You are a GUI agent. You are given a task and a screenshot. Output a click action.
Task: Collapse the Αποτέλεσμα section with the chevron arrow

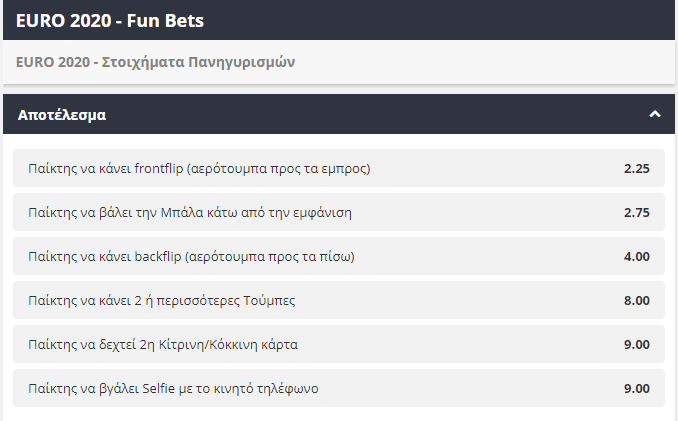[655, 114]
